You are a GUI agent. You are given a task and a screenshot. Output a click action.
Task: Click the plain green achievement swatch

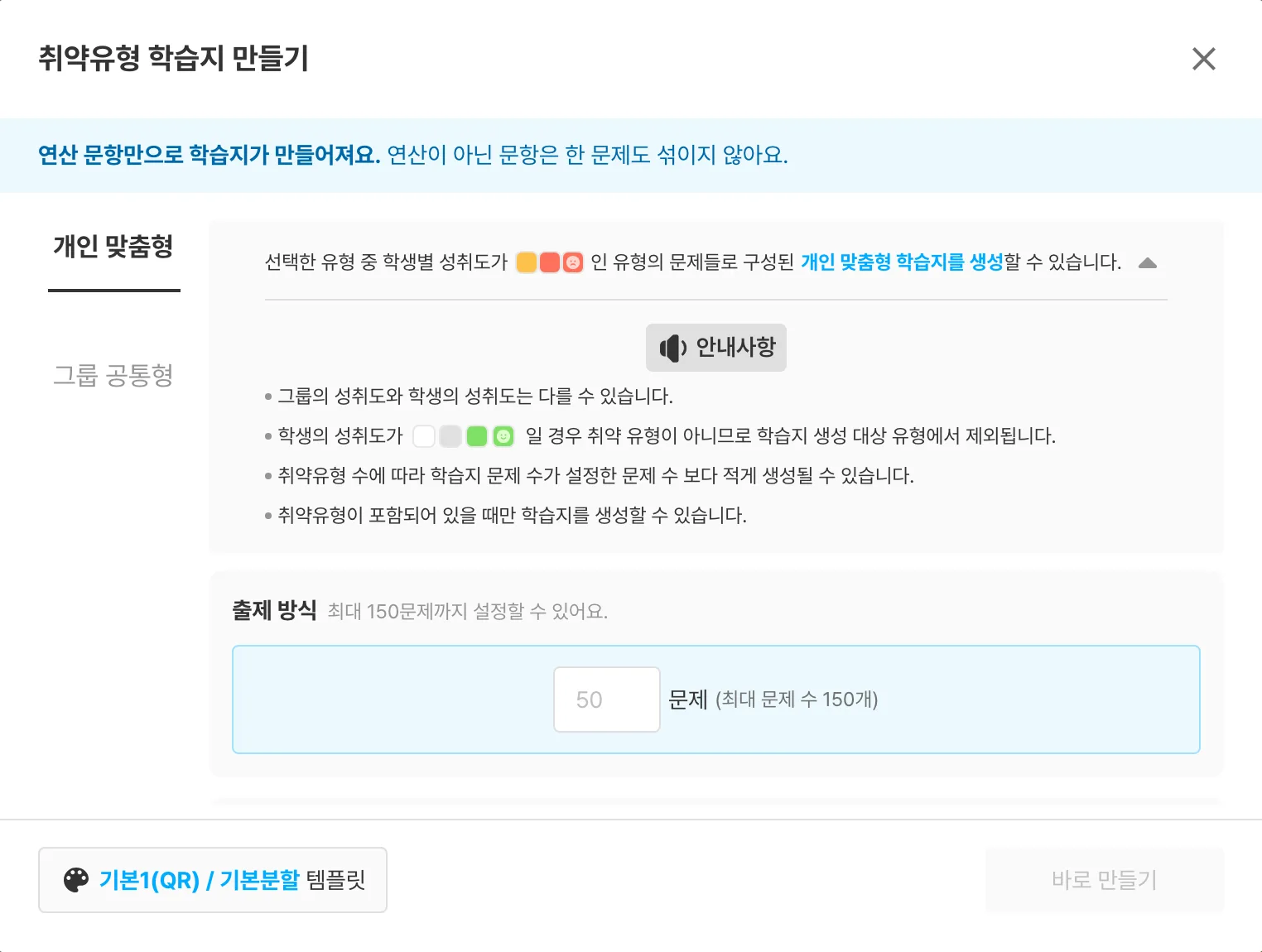tap(477, 436)
